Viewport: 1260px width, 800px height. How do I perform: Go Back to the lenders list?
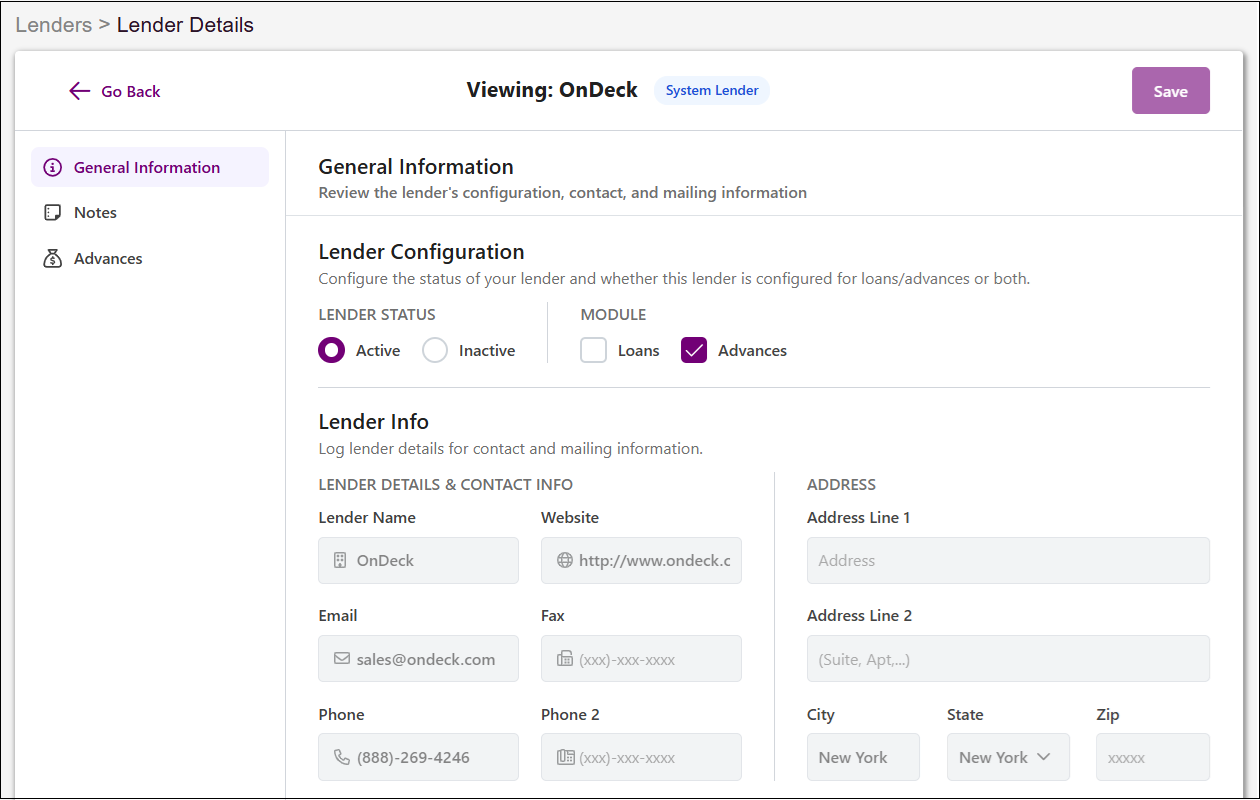[115, 91]
